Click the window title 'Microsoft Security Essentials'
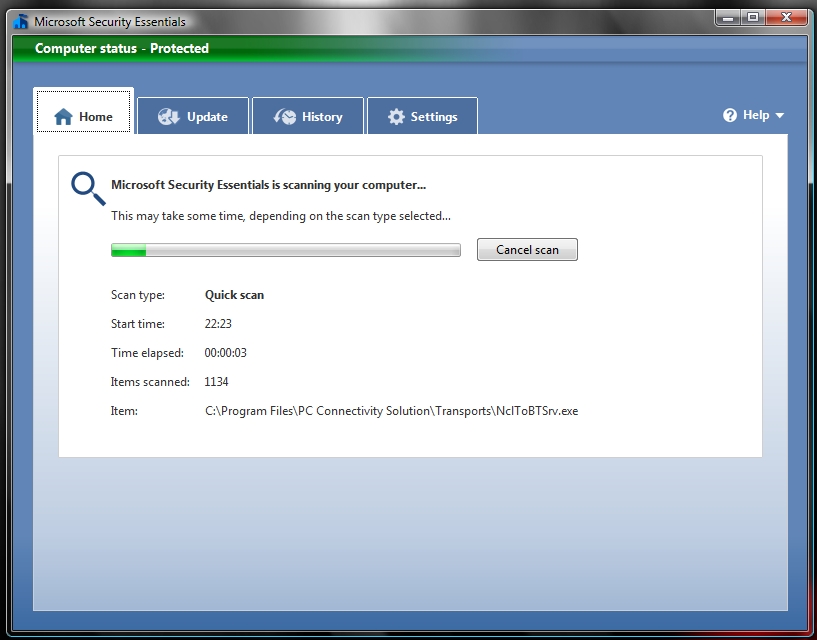Viewport: 817px width, 640px height. click(110, 22)
